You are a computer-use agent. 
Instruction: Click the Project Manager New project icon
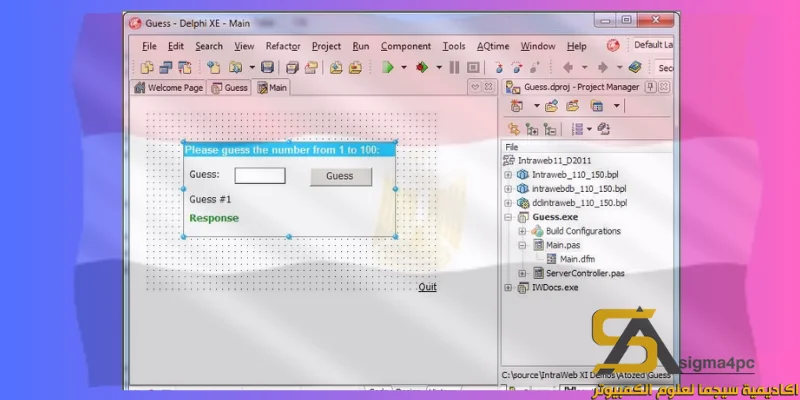click(x=517, y=106)
